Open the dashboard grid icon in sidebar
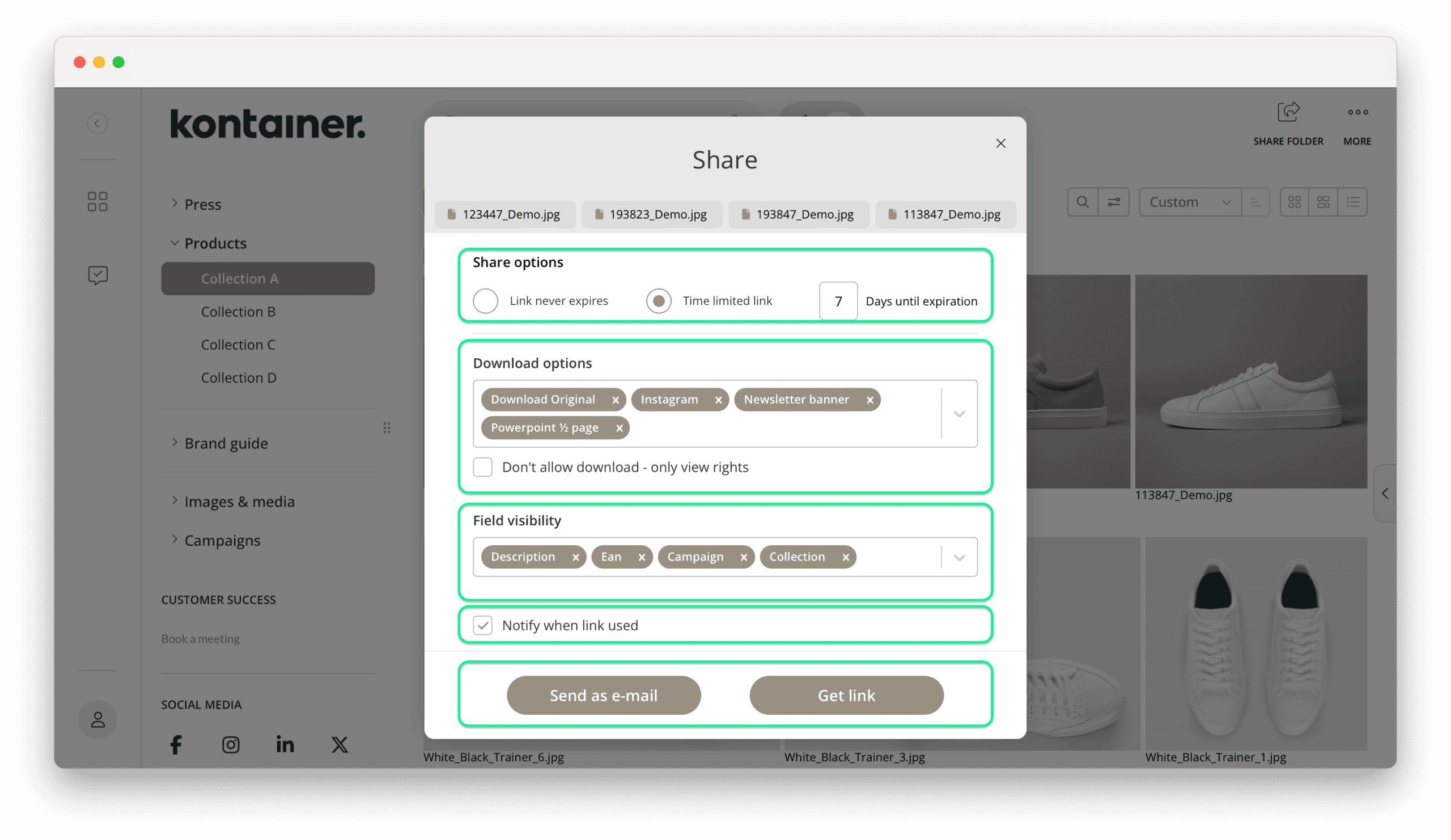Viewport: 1451px width, 840px height. click(97, 201)
